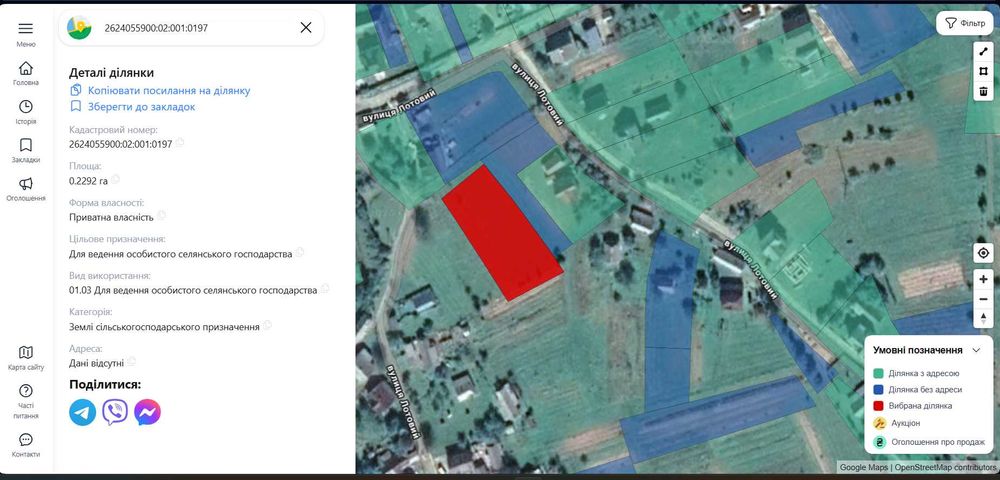Share the parcel via Viber
The height and width of the screenshot is (480, 1000).
point(115,412)
